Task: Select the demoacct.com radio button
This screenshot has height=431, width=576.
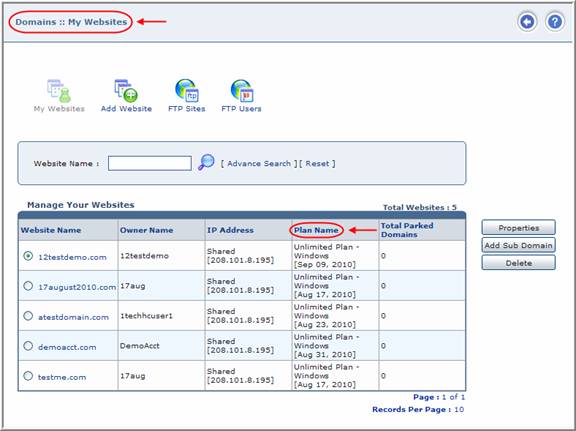Action: pos(28,346)
